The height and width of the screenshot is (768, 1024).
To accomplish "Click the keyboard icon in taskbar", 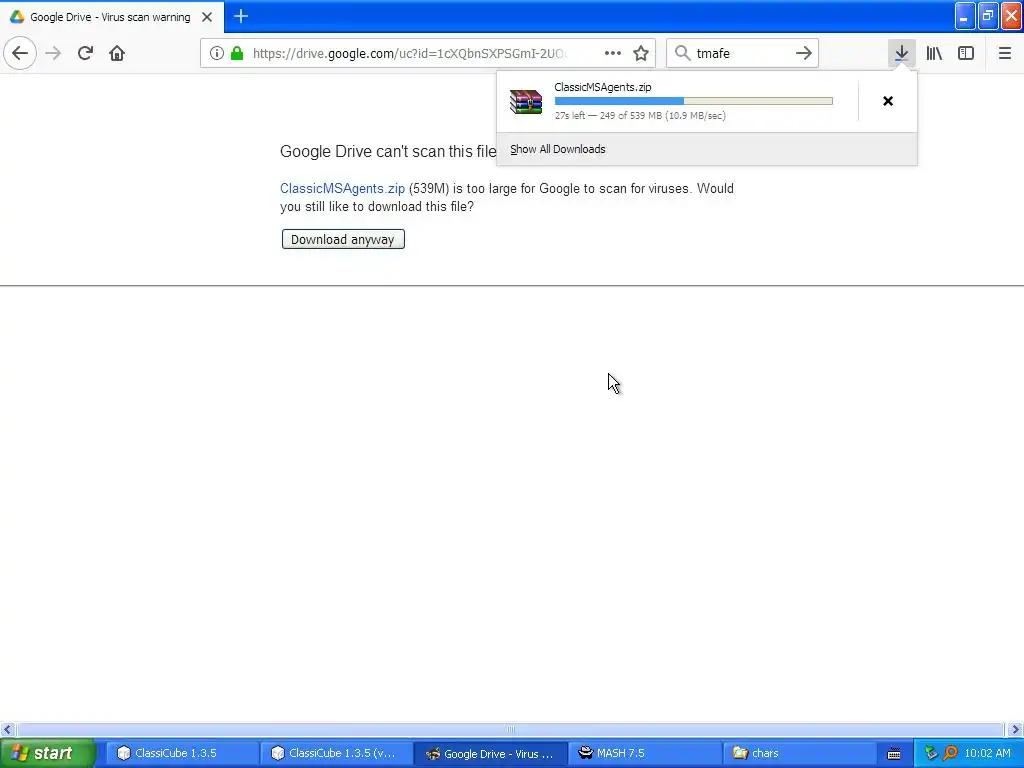I will (x=894, y=754).
